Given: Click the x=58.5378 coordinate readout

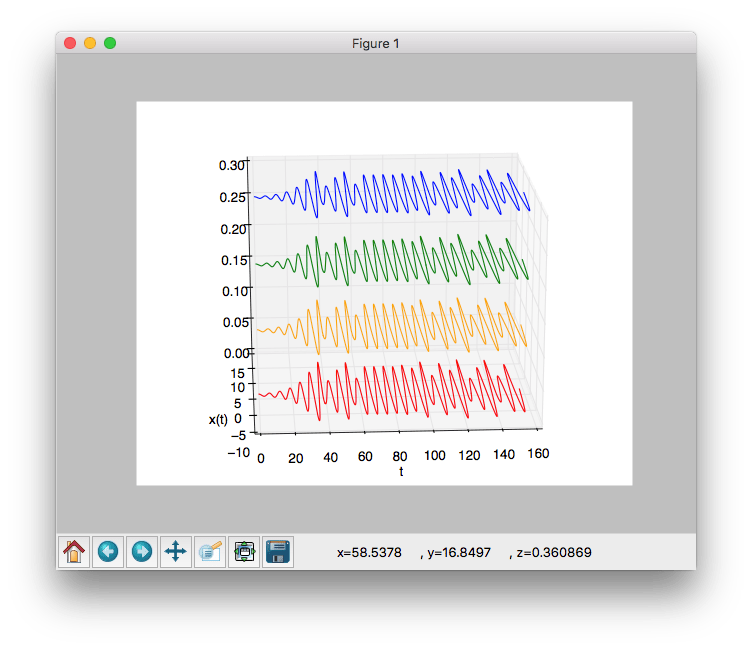Looking at the screenshot, I should [369, 553].
